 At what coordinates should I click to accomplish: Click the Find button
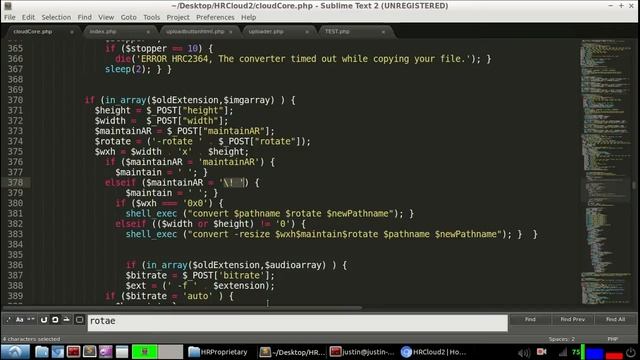(530, 320)
